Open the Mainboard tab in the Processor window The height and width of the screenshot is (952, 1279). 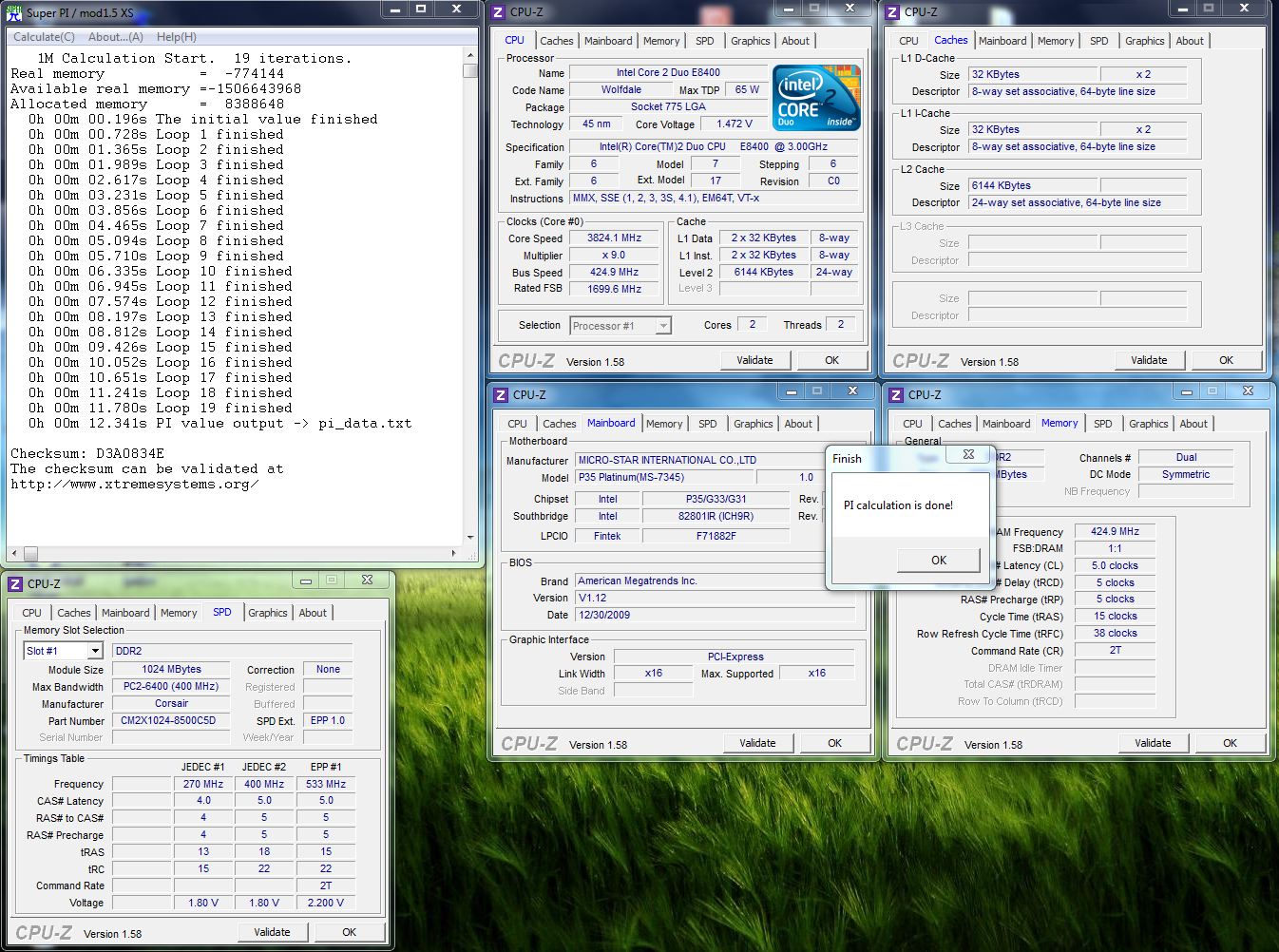coord(608,41)
